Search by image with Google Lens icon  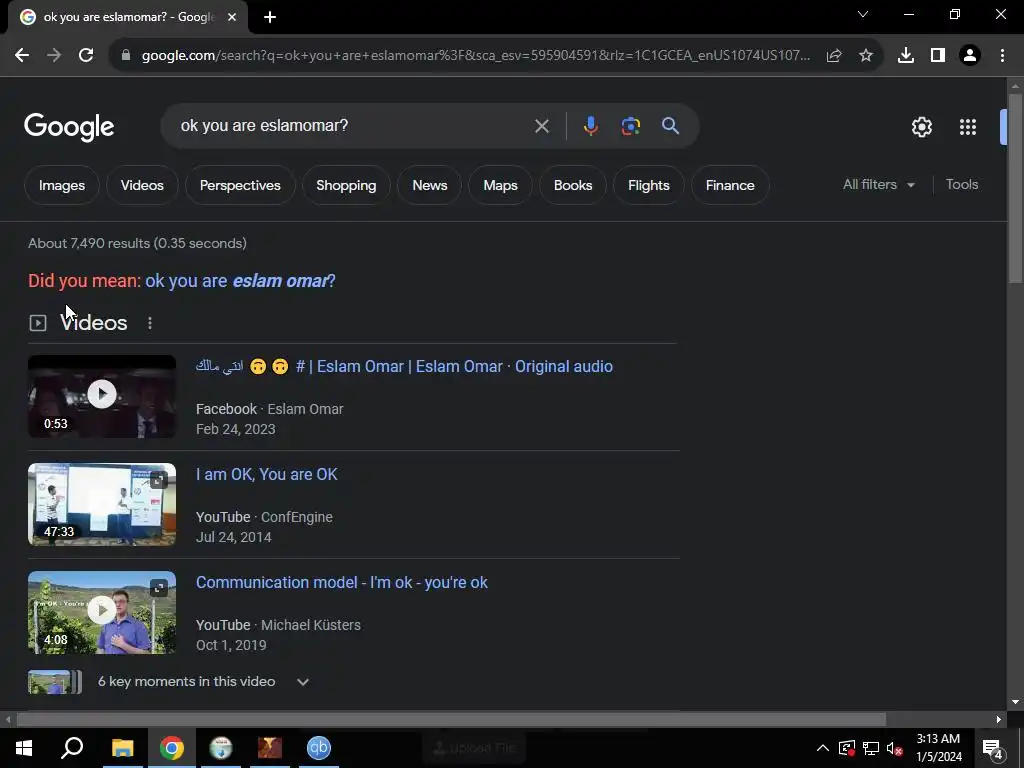coord(631,126)
